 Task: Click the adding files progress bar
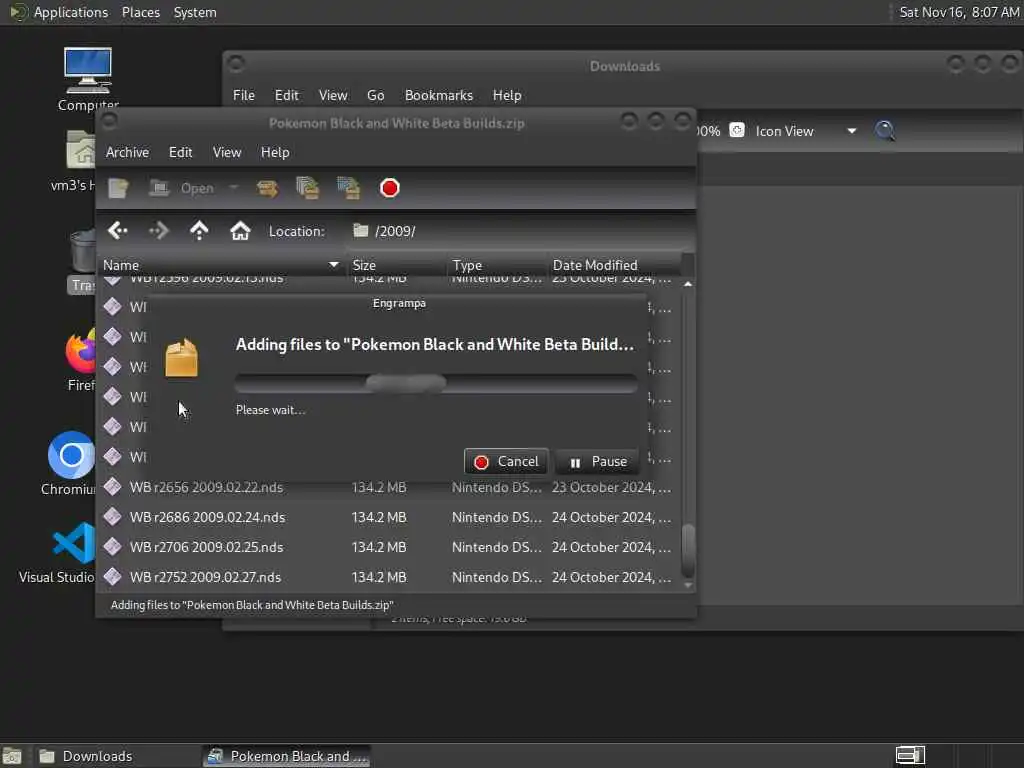tap(436, 383)
